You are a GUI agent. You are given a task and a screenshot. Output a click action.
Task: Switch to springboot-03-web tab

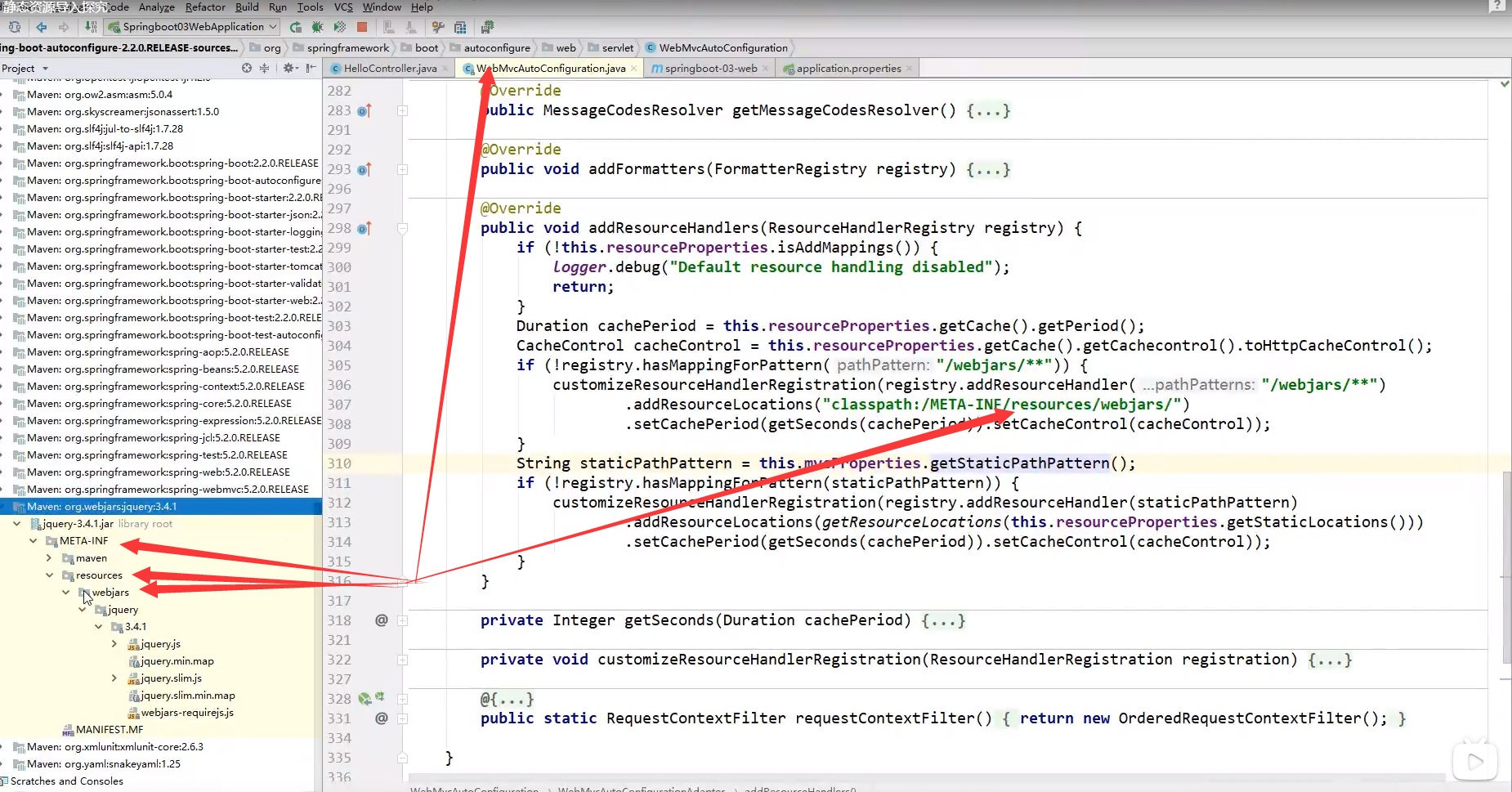(x=709, y=69)
